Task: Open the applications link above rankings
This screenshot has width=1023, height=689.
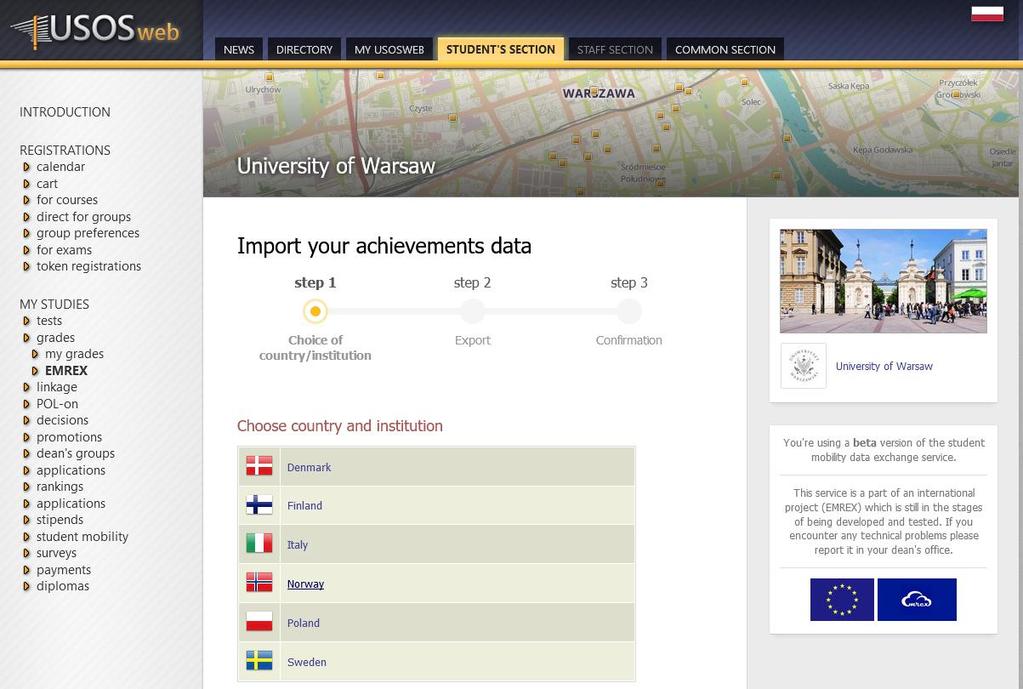Action: (x=70, y=470)
